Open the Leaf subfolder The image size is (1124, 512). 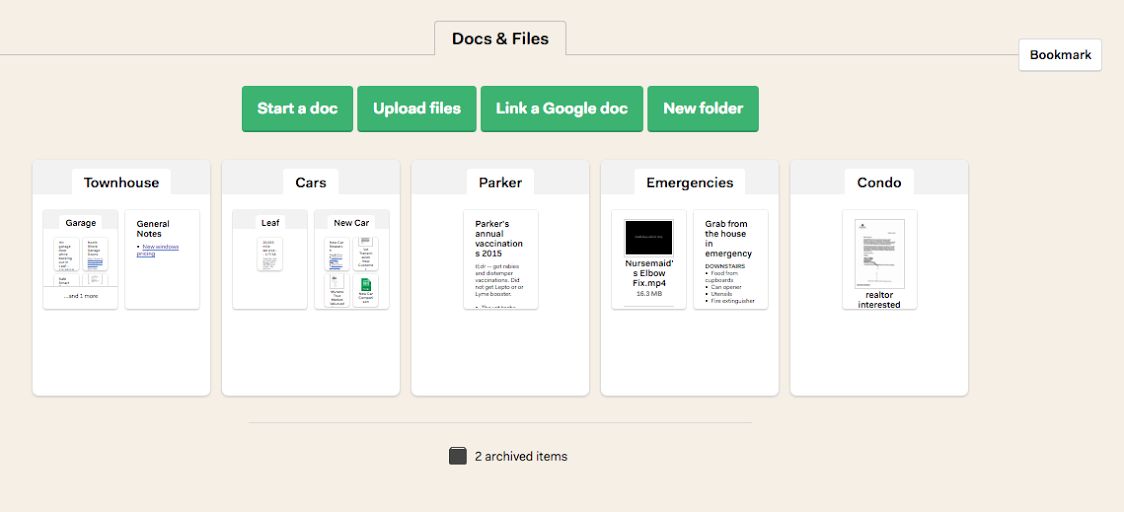pyautogui.click(x=270, y=223)
